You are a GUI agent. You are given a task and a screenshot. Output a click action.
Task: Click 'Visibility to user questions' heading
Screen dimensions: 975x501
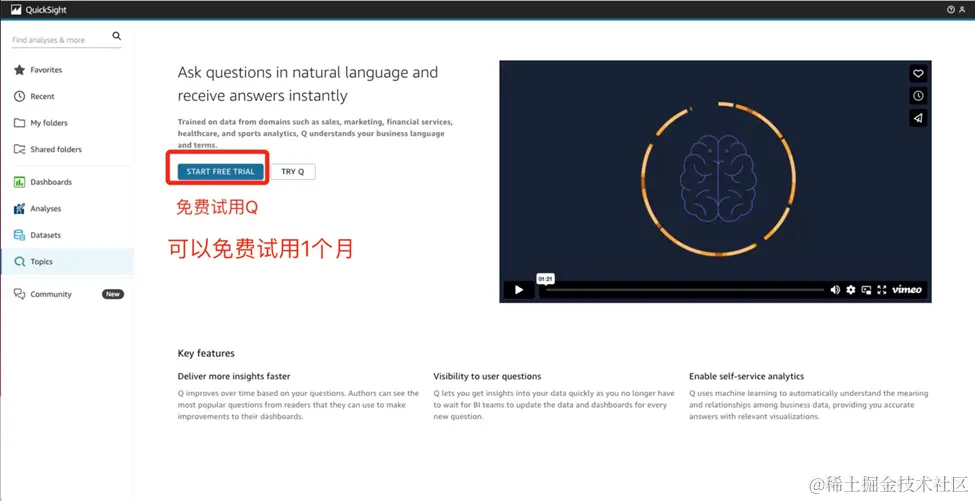pyautogui.click(x=487, y=376)
